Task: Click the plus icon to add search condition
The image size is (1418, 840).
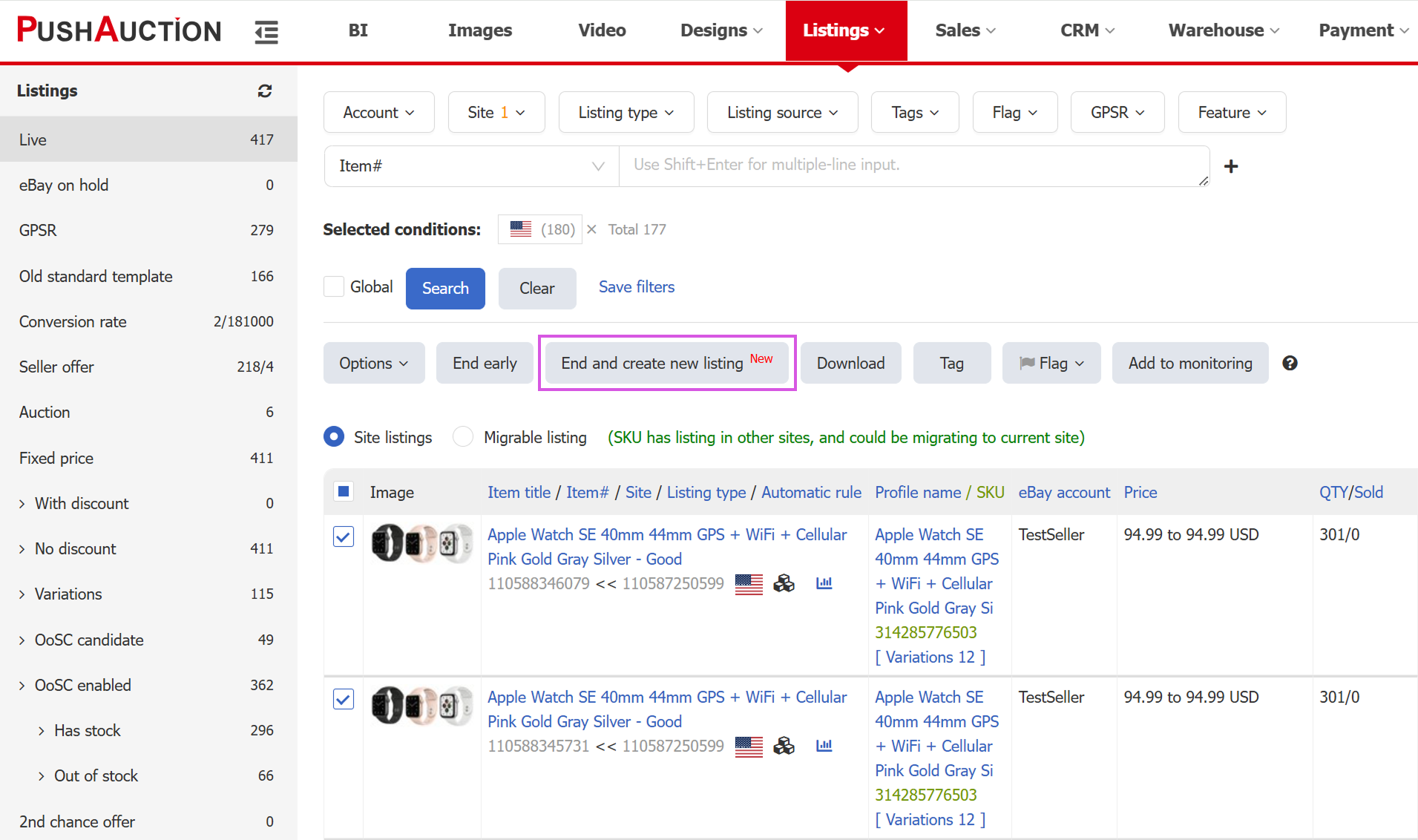Action: click(x=1231, y=166)
